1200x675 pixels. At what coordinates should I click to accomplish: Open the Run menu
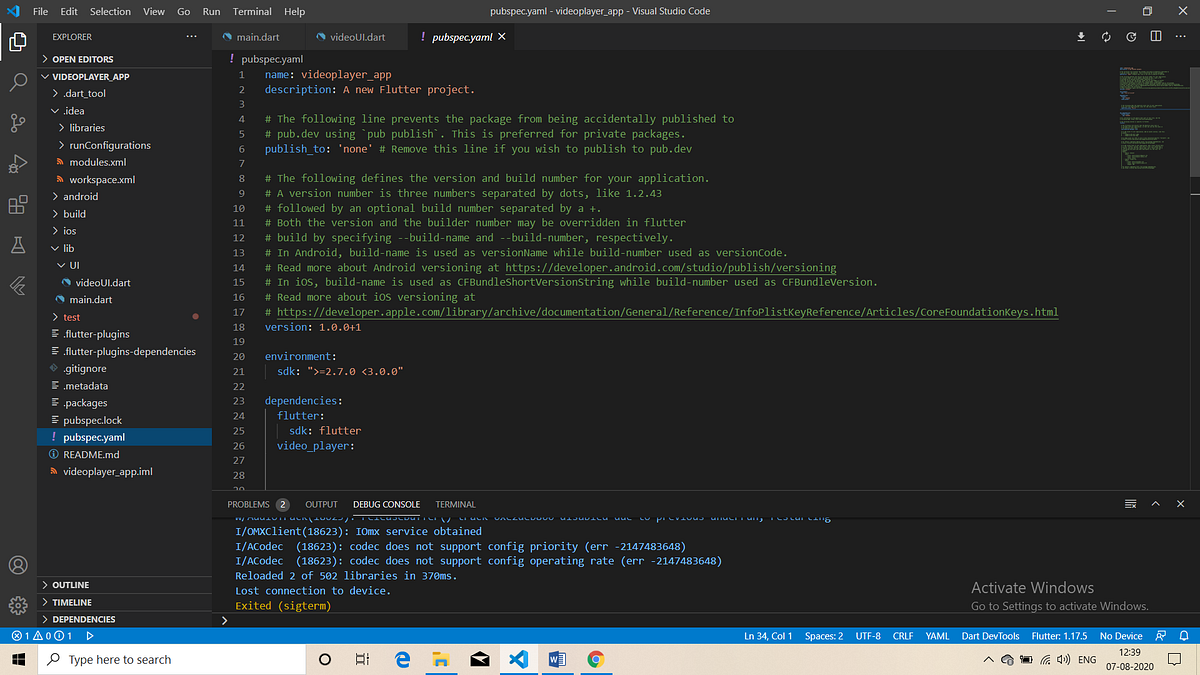point(211,11)
